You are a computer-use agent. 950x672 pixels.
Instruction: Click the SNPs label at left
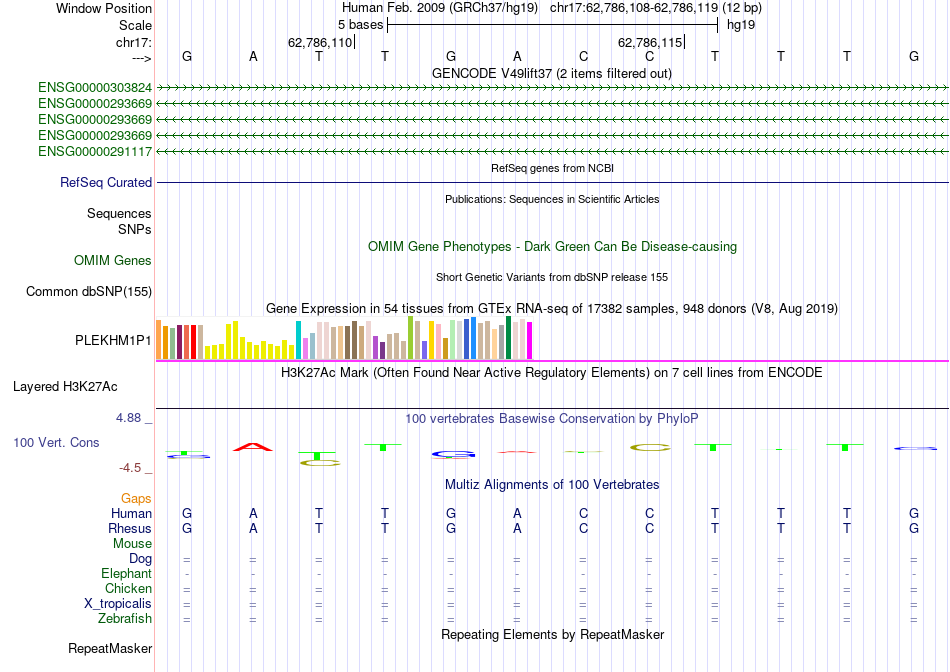click(x=135, y=229)
